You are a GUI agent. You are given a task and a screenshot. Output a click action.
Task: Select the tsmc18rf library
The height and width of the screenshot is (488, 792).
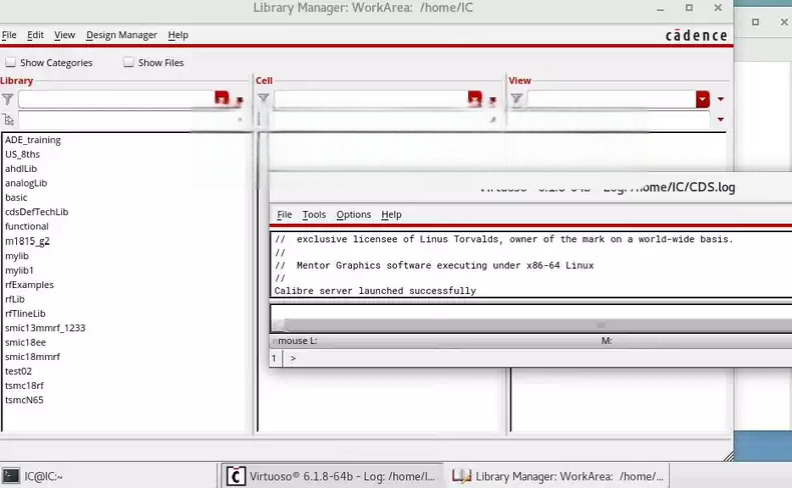(x=24, y=385)
